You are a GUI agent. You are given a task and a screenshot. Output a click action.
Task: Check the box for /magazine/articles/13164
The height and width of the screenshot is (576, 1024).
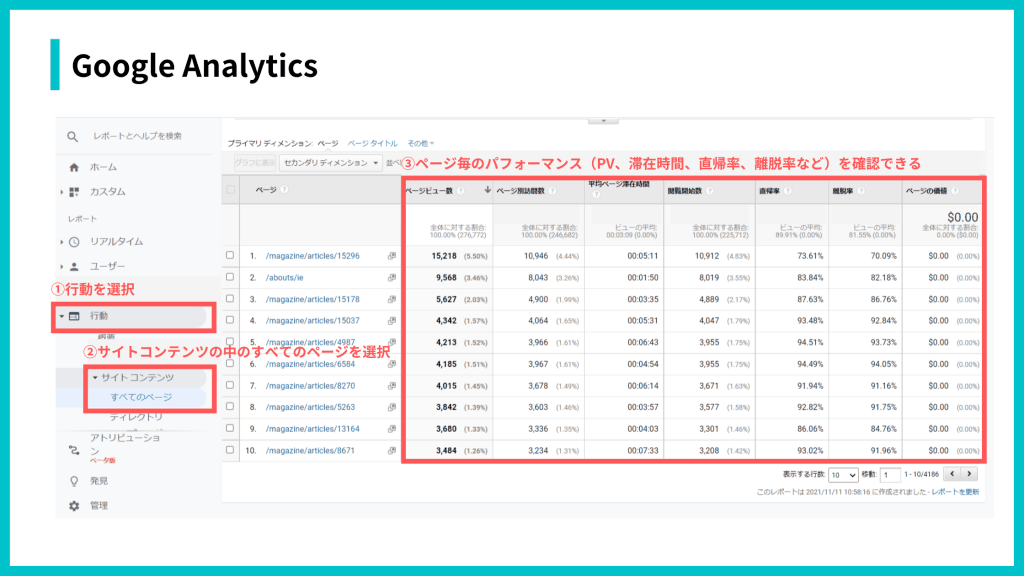230,428
